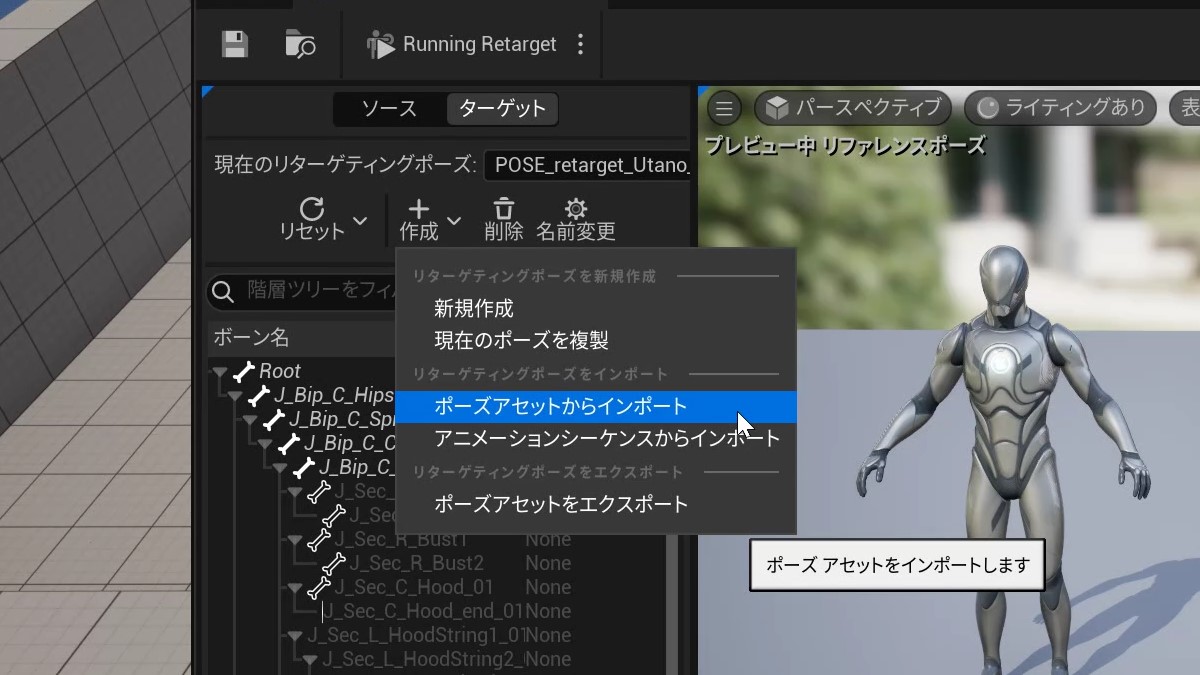Focus the 階層ツリー filter search field
Viewport: 1200px width, 675px height.
click(302, 291)
